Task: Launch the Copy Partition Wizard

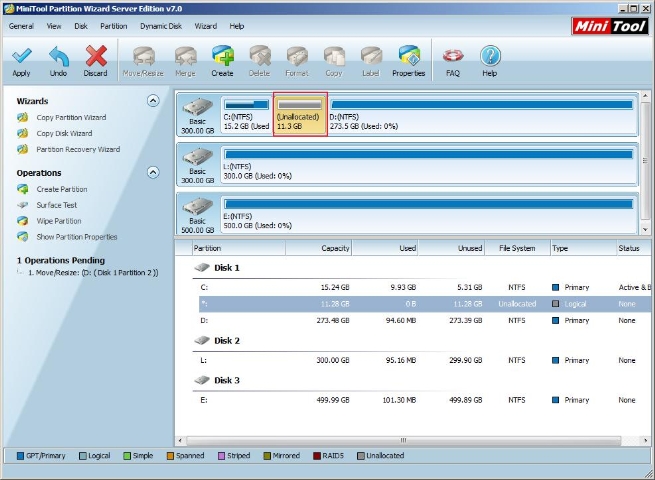Action: 62,117
